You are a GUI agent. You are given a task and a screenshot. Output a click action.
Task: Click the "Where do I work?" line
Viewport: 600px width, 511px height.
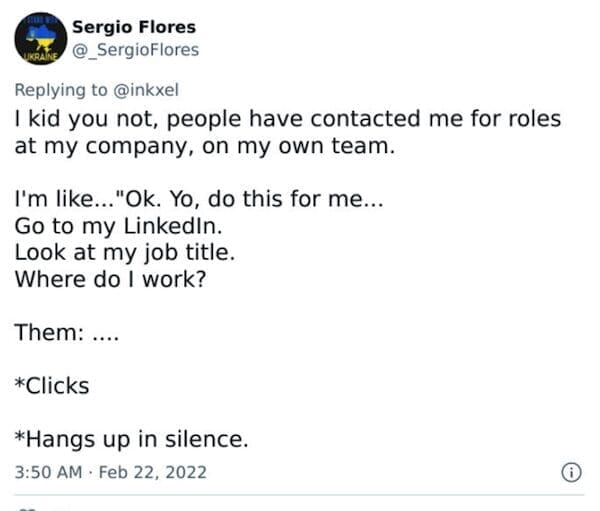point(110,277)
